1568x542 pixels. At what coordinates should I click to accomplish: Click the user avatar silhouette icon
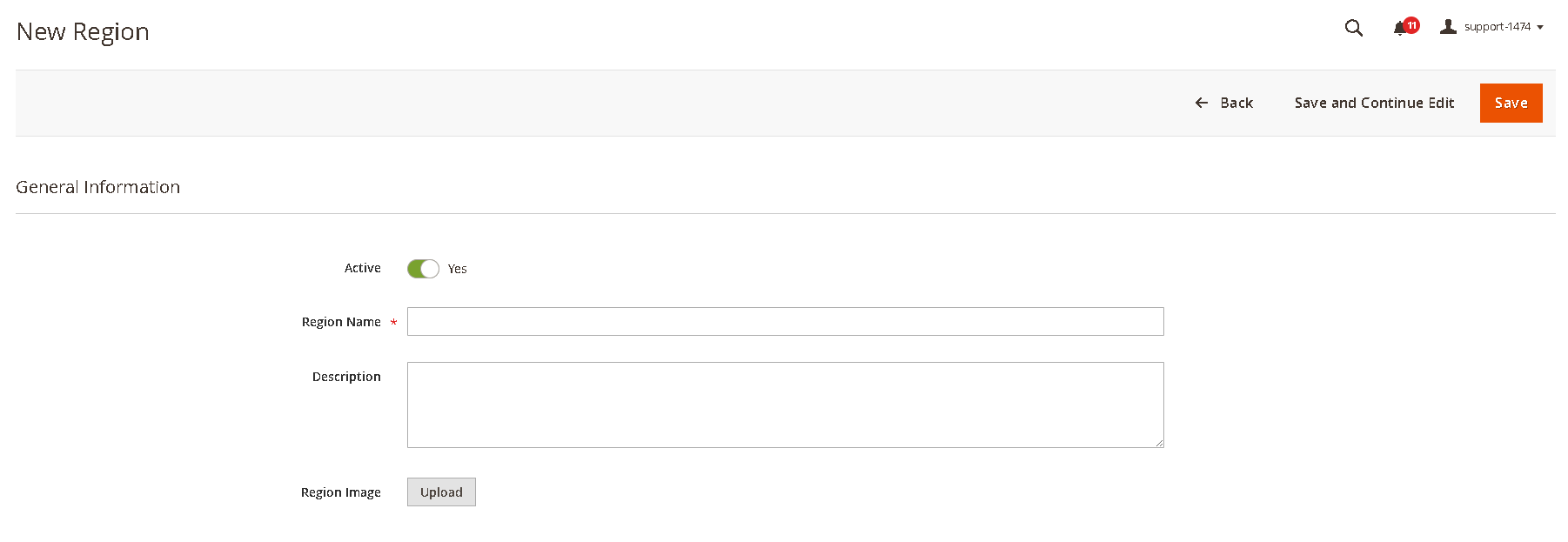coord(1448,27)
